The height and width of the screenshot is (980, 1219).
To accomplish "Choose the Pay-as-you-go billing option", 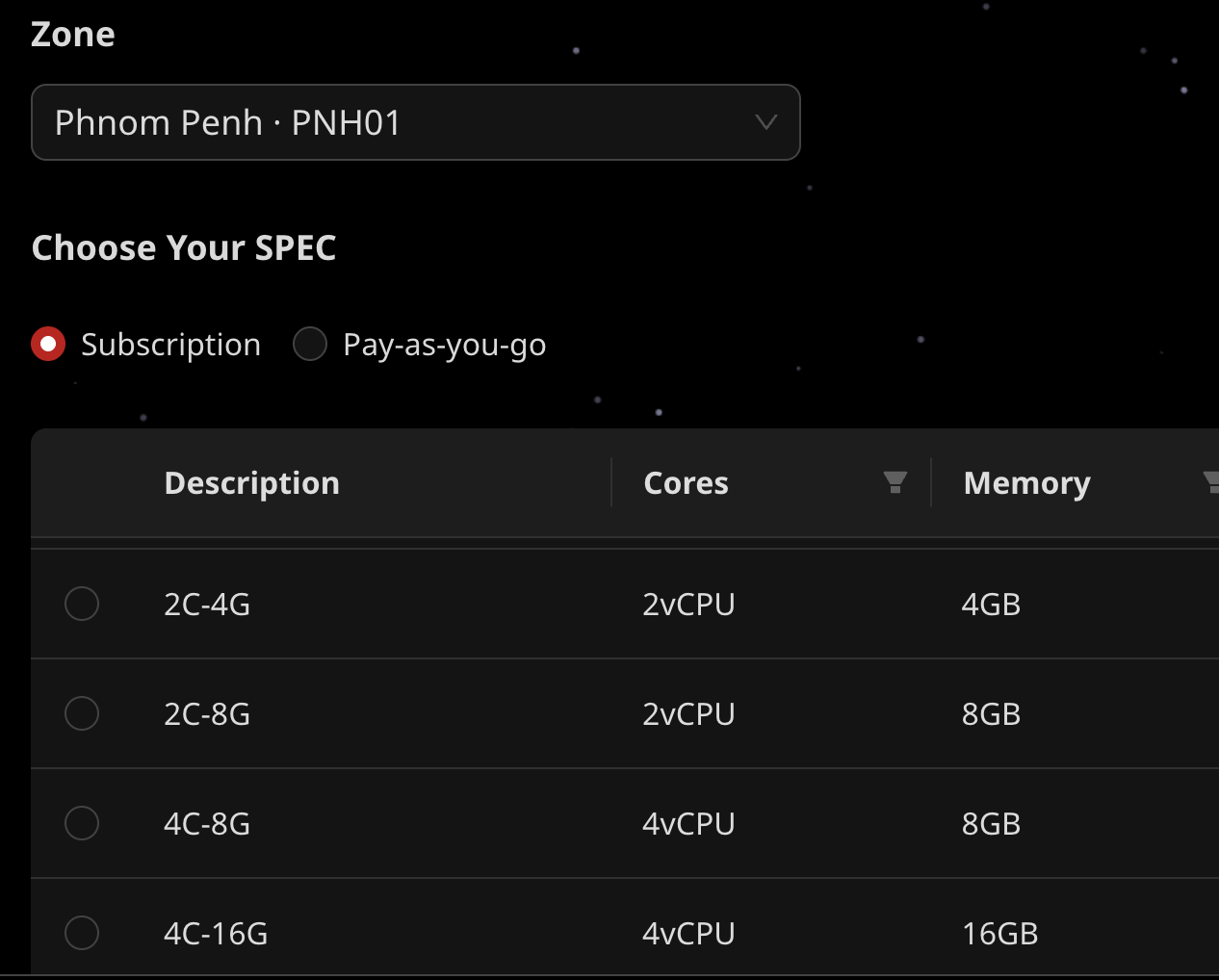I will click(310, 344).
